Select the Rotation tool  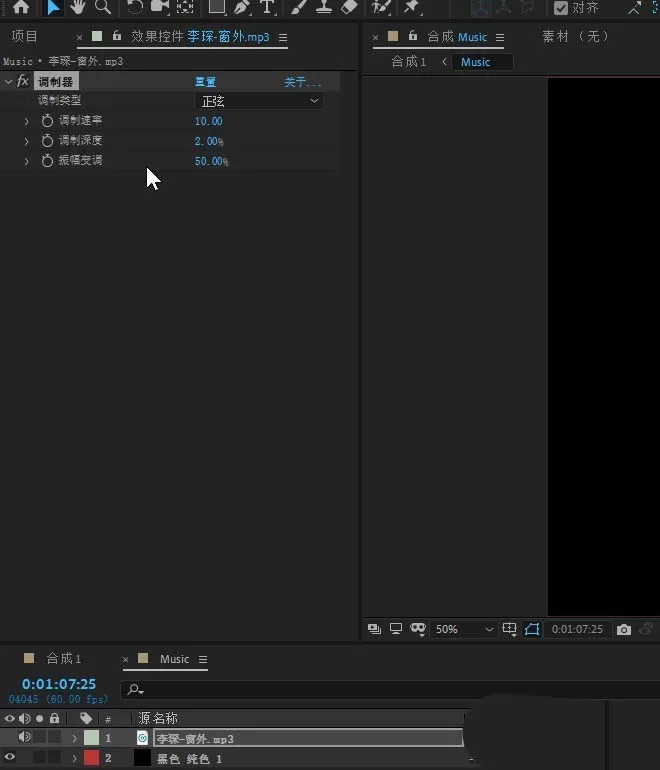(x=134, y=7)
